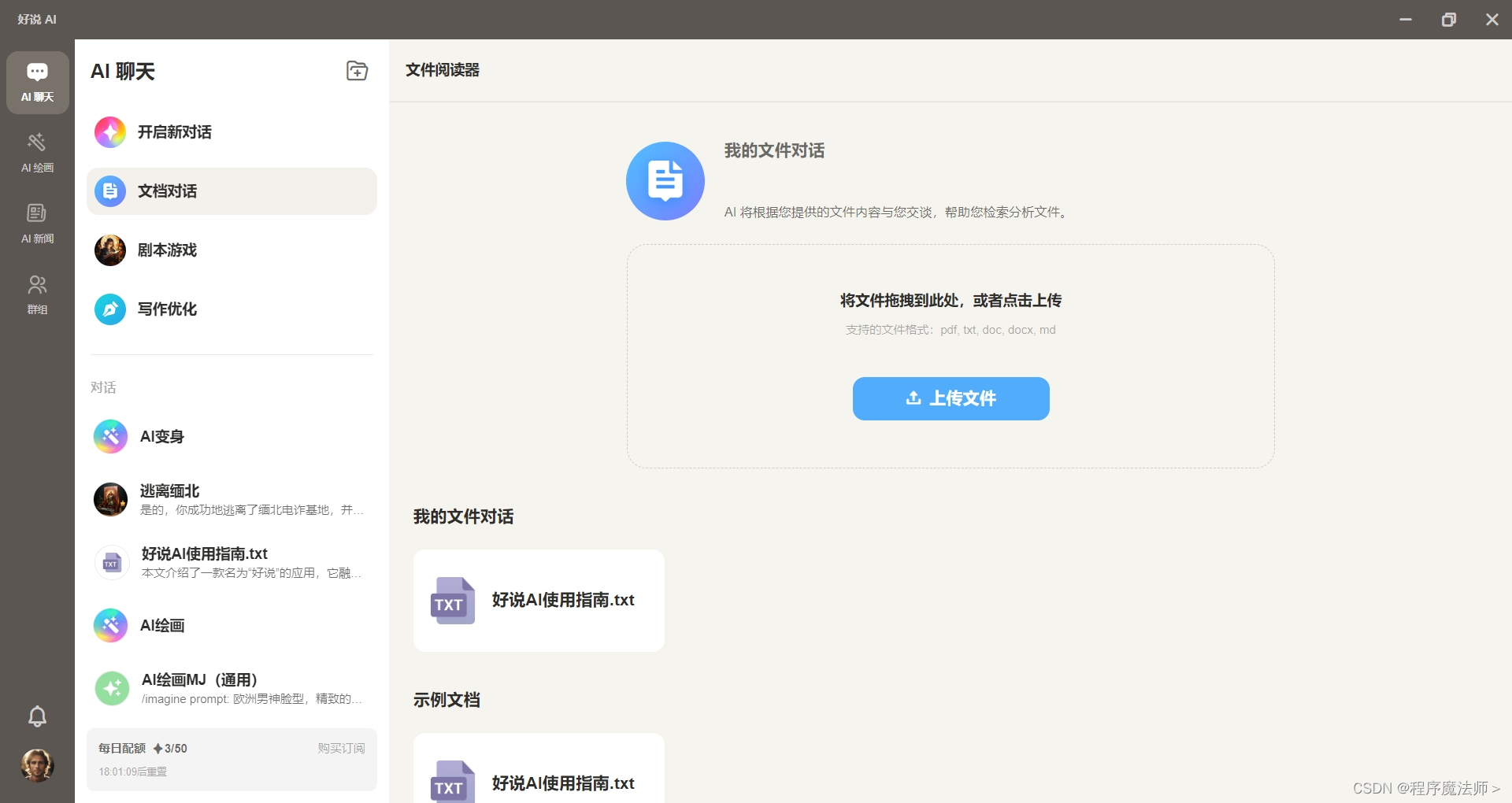Click the large blue file dialog icon

click(665, 181)
